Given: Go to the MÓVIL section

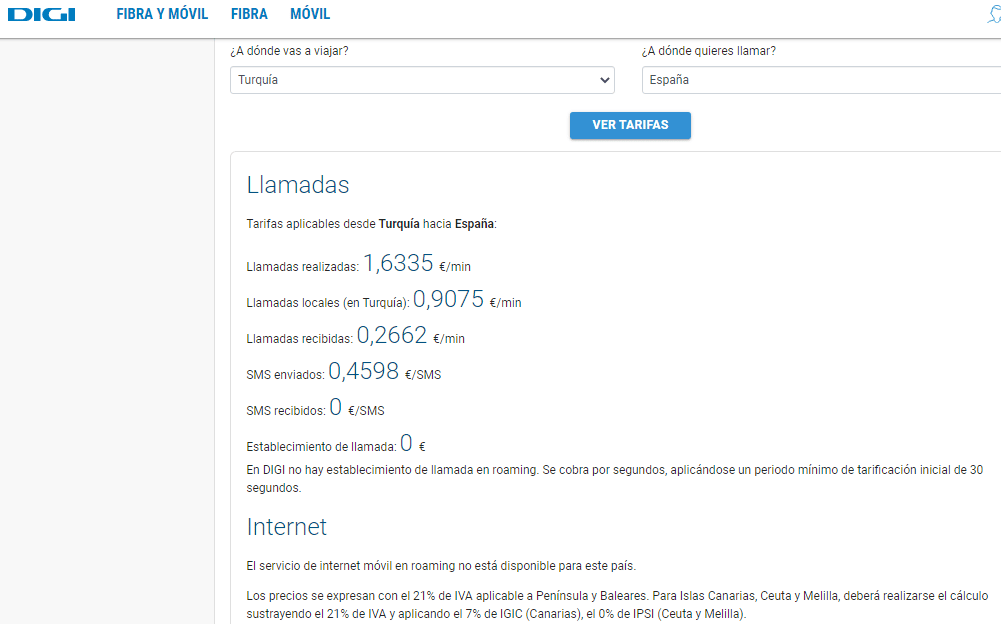Looking at the screenshot, I should 310,14.
